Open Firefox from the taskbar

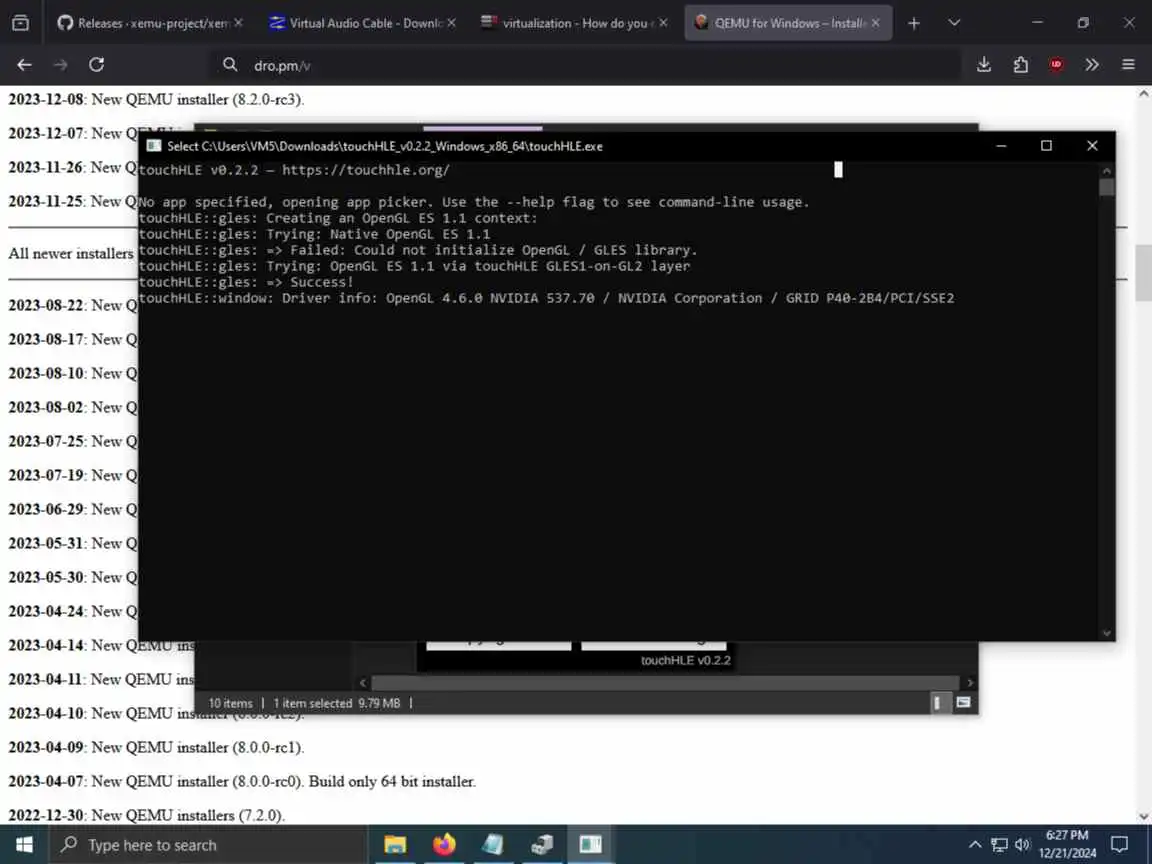[444, 844]
